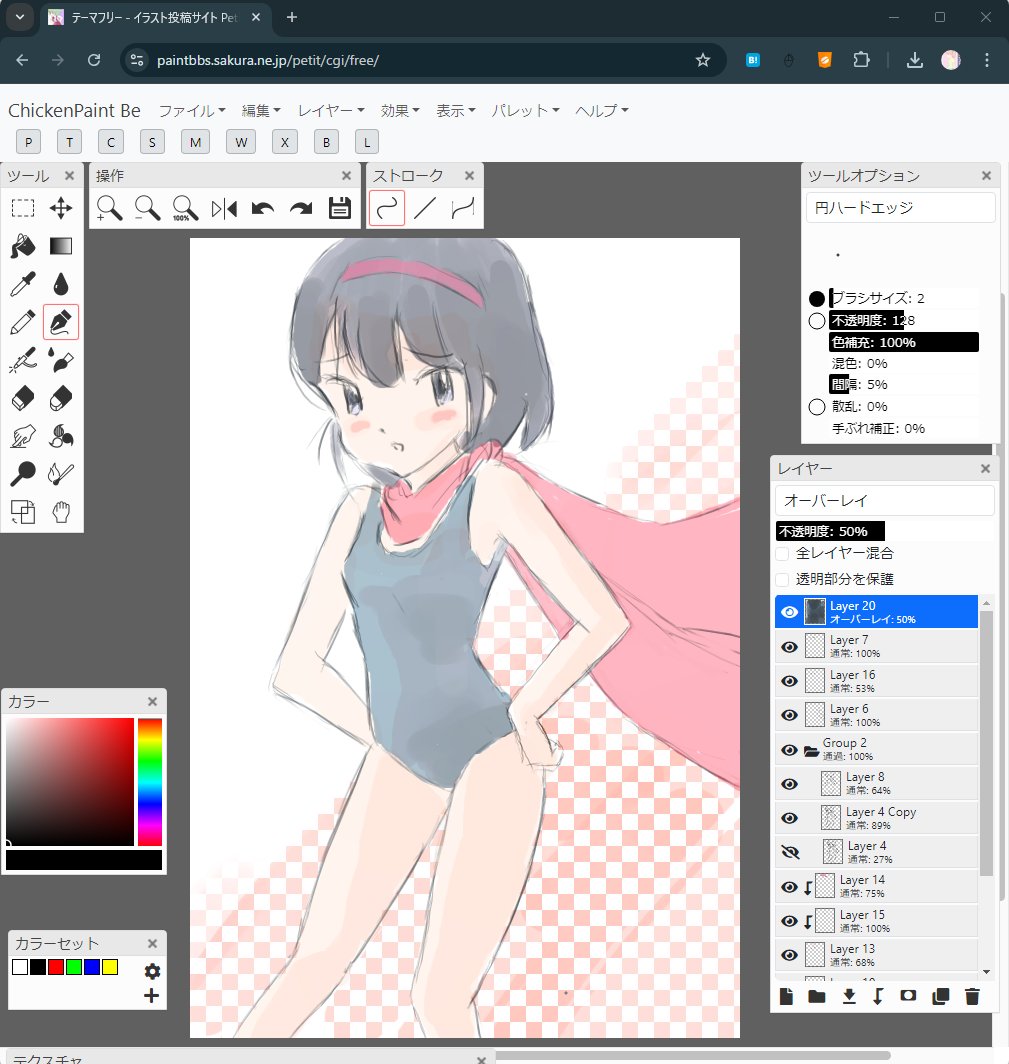Image resolution: width=1009 pixels, height=1064 pixels.
Task: Select the move tool
Action: [x=61, y=208]
